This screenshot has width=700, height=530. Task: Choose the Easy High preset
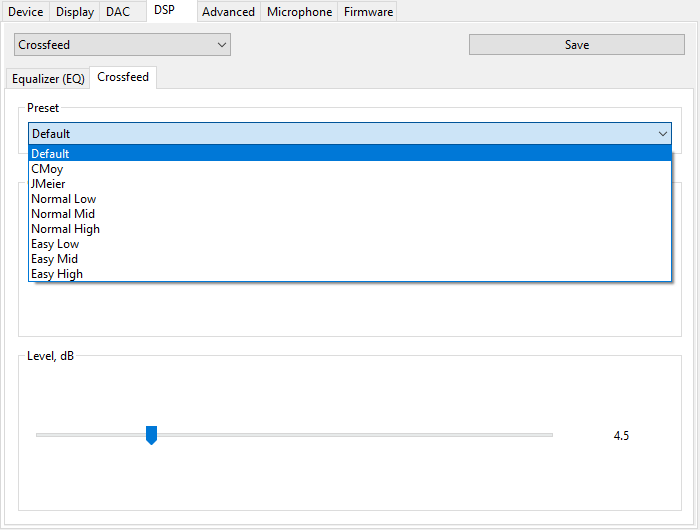57,274
